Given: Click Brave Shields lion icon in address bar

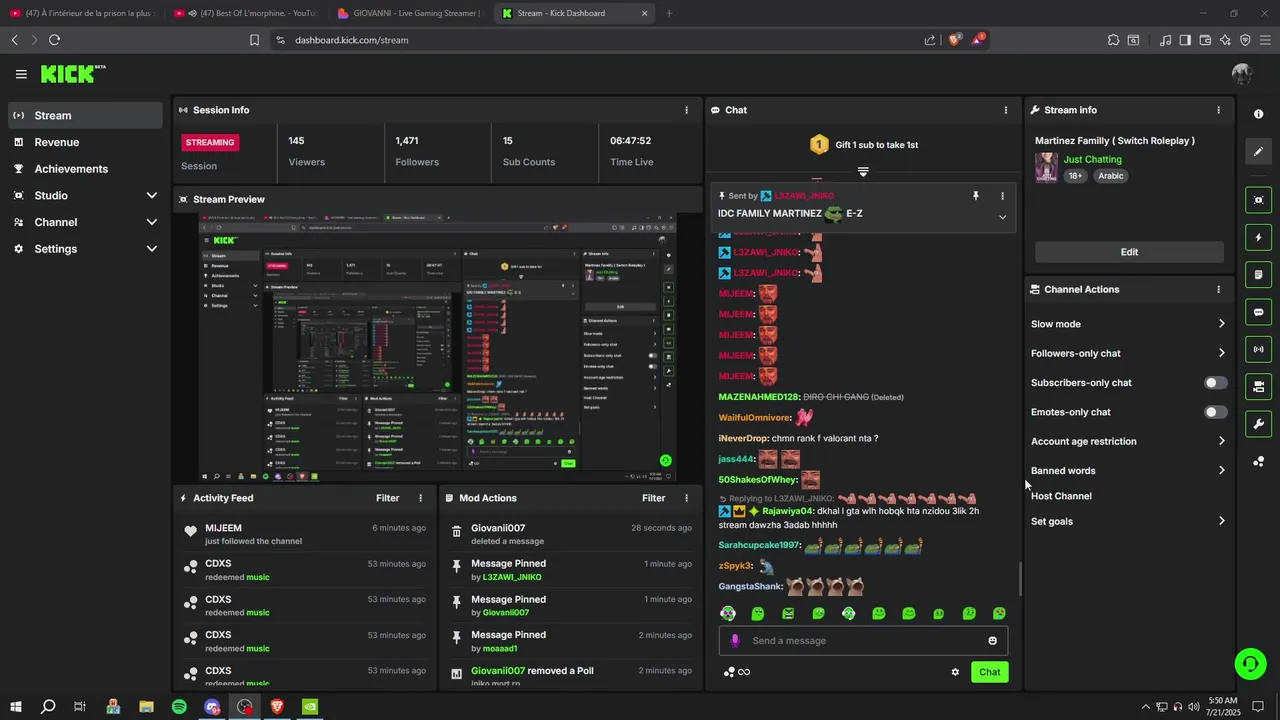Looking at the screenshot, I should click(x=955, y=39).
